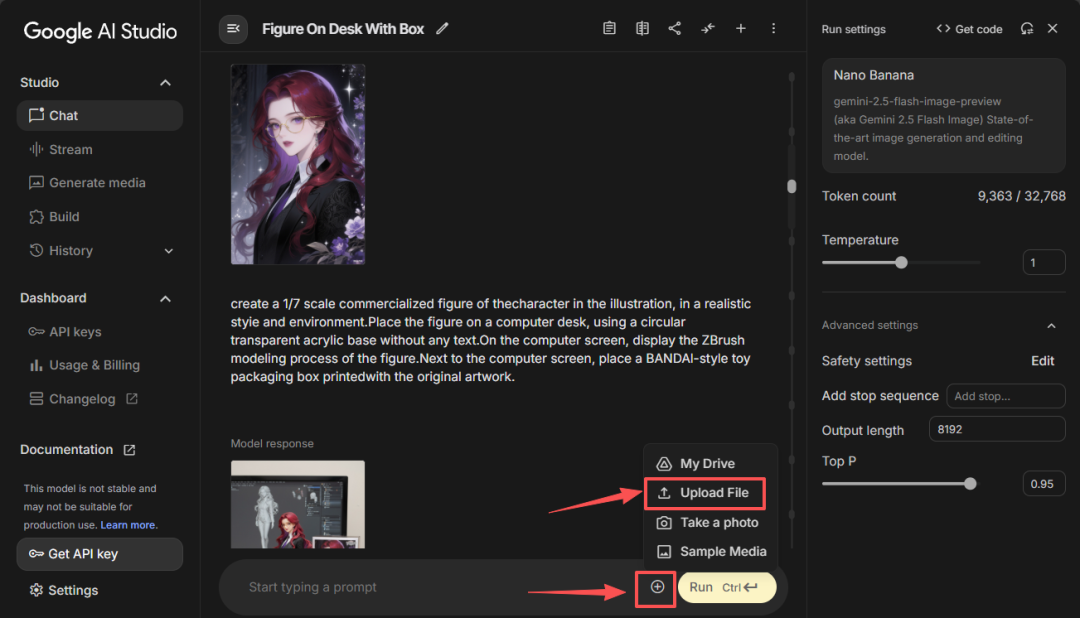The image size is (1080, 618).
Task: Click the compress arrows icon in the header
Action: [x=707, y=28]
